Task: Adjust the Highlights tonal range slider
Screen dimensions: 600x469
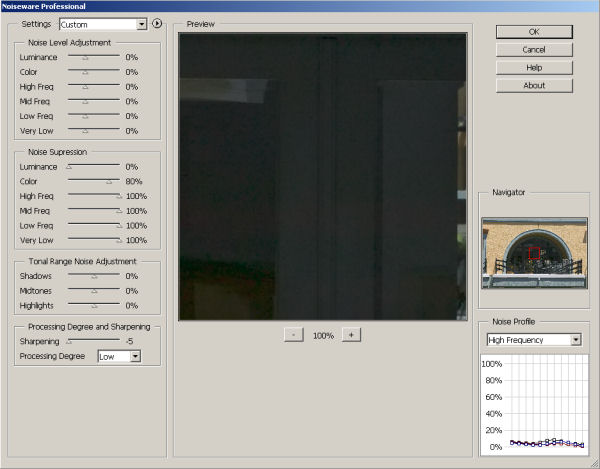Action: tap(94, 305)
